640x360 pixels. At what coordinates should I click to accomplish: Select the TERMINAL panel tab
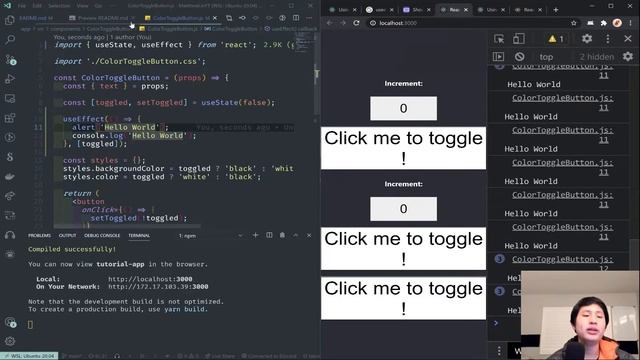click(x=139, y=236)
